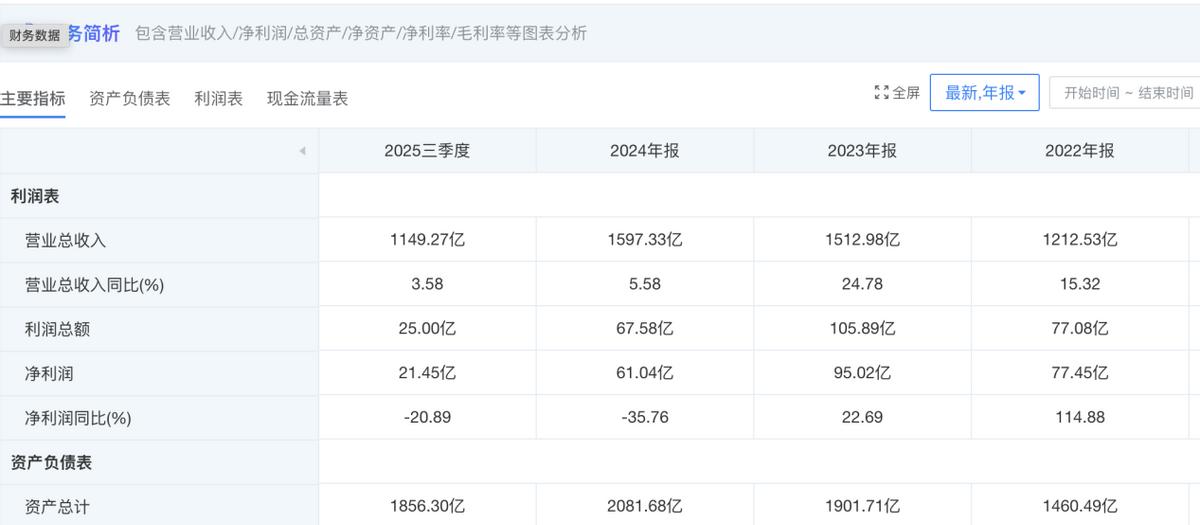Select the 利润表 tab

(218, 99)
